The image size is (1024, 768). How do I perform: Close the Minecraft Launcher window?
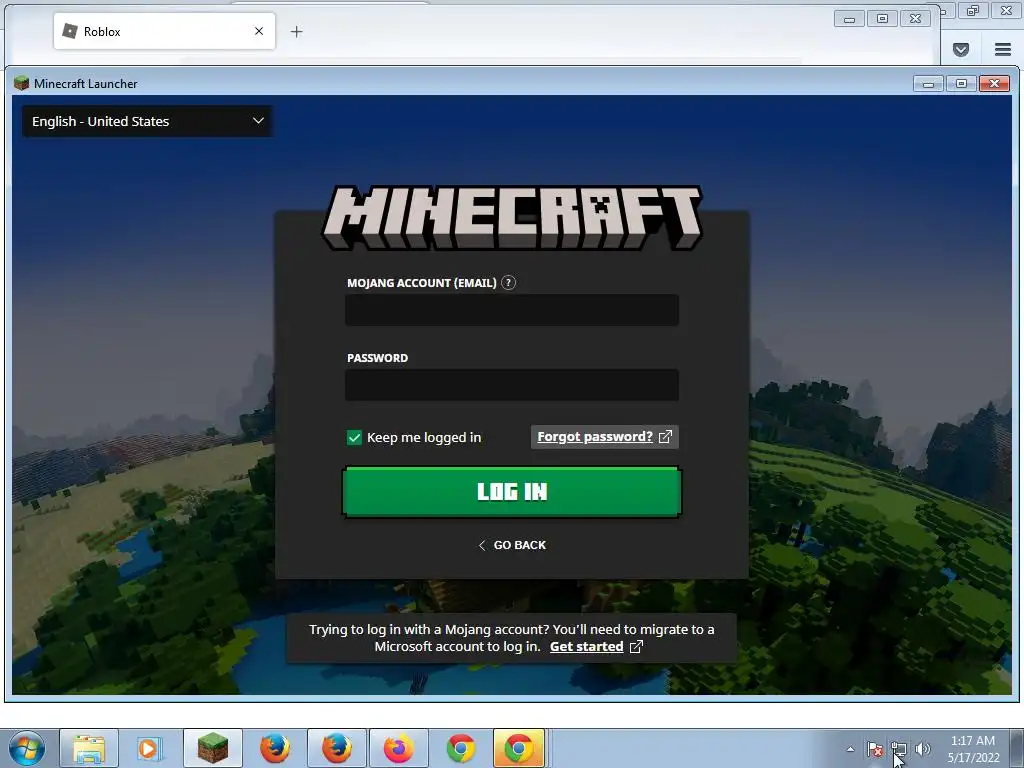(995, 84)
